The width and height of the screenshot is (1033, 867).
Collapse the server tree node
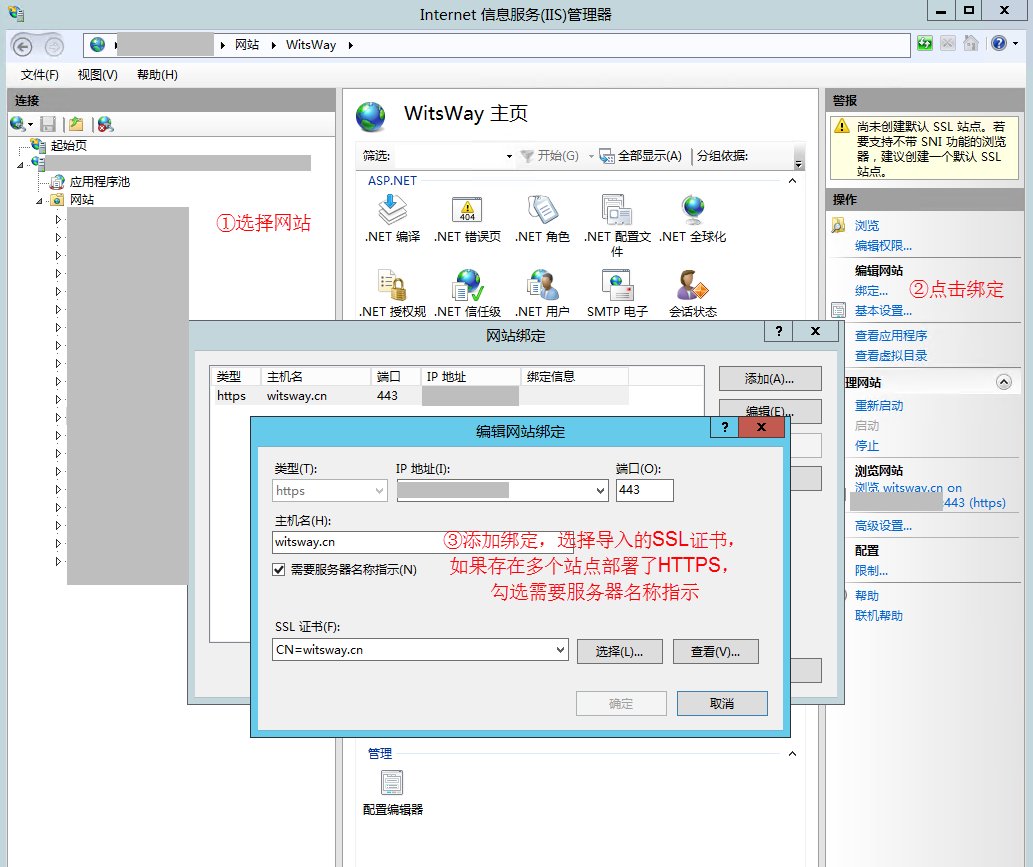[20, 163]
